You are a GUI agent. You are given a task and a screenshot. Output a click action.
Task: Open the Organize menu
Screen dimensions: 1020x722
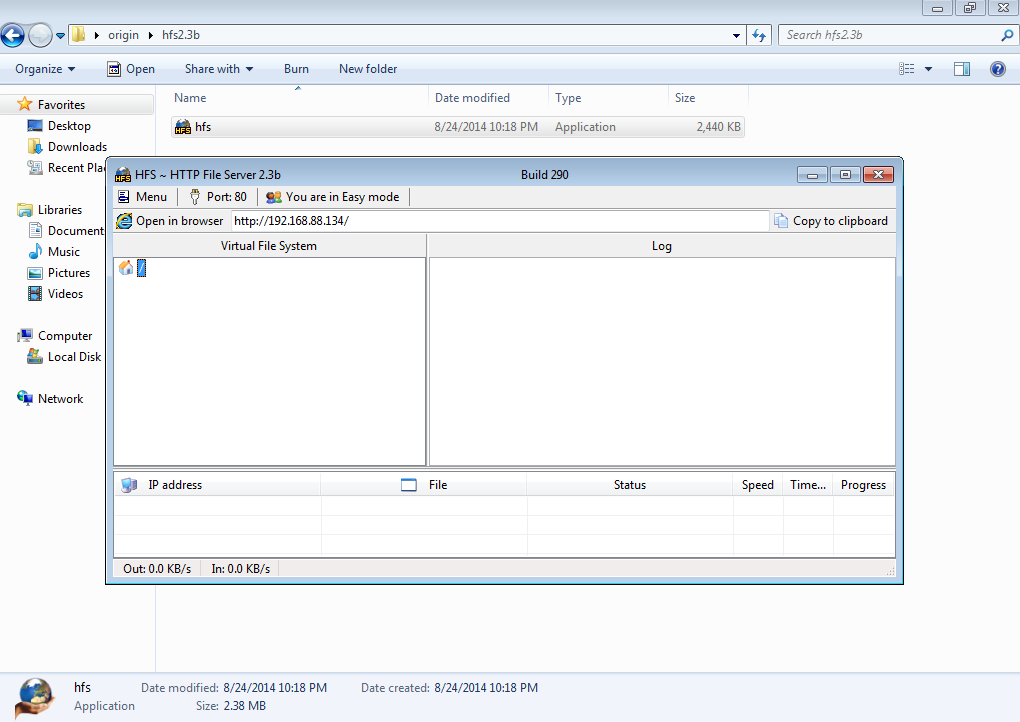(x=45, y=69)
